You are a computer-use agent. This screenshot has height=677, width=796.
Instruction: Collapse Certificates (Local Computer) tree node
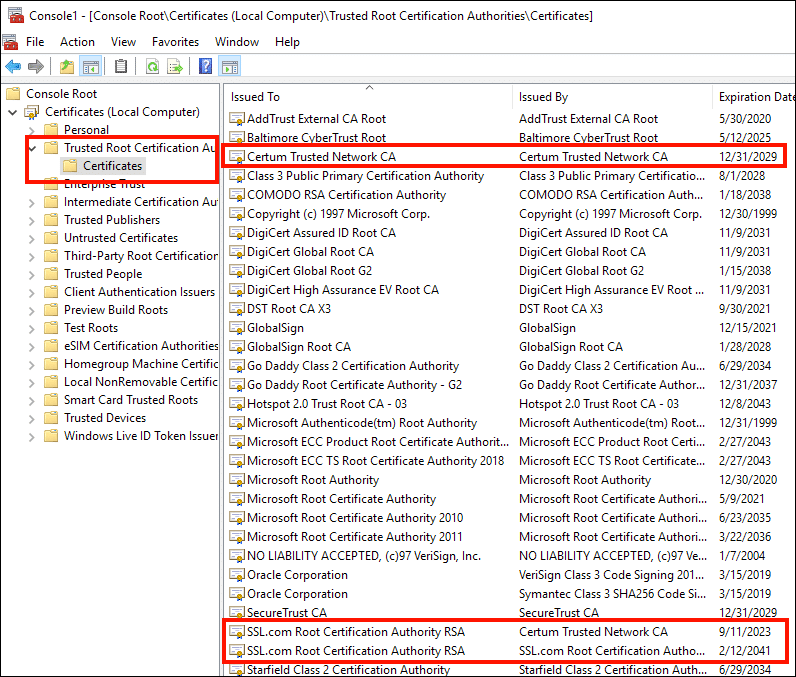click(13, 112)
